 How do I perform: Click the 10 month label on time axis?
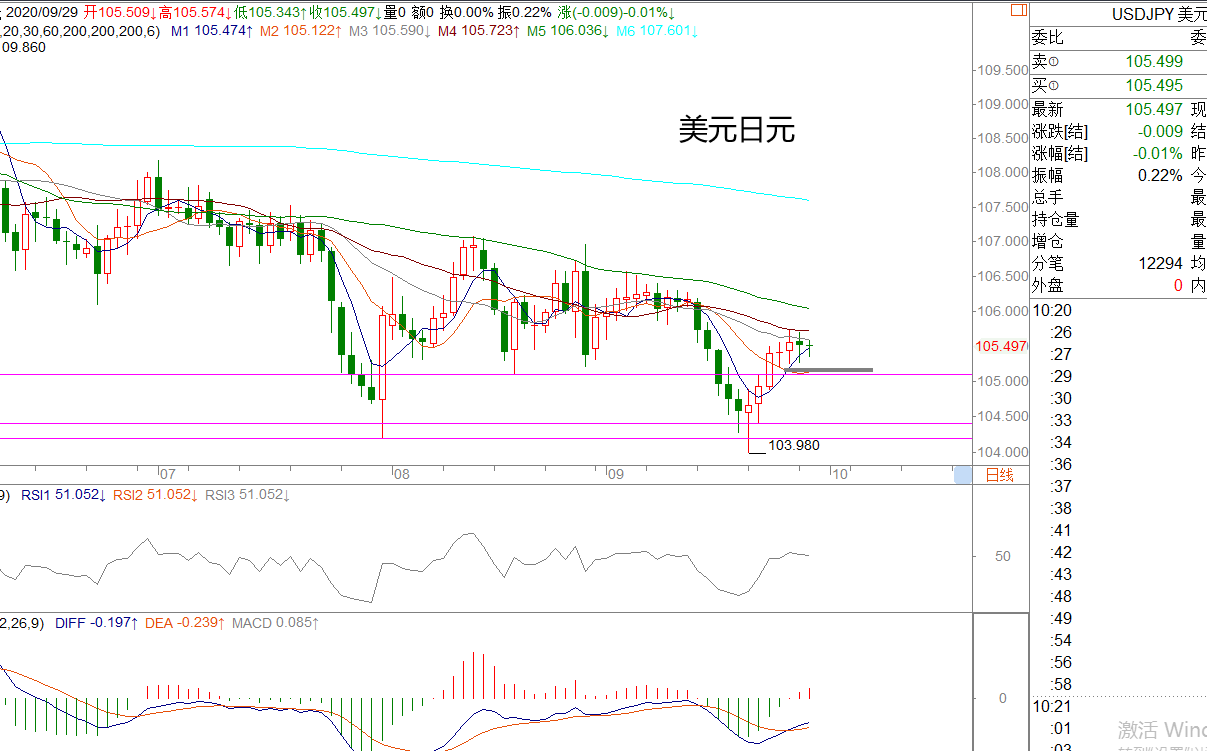(840, 474)
